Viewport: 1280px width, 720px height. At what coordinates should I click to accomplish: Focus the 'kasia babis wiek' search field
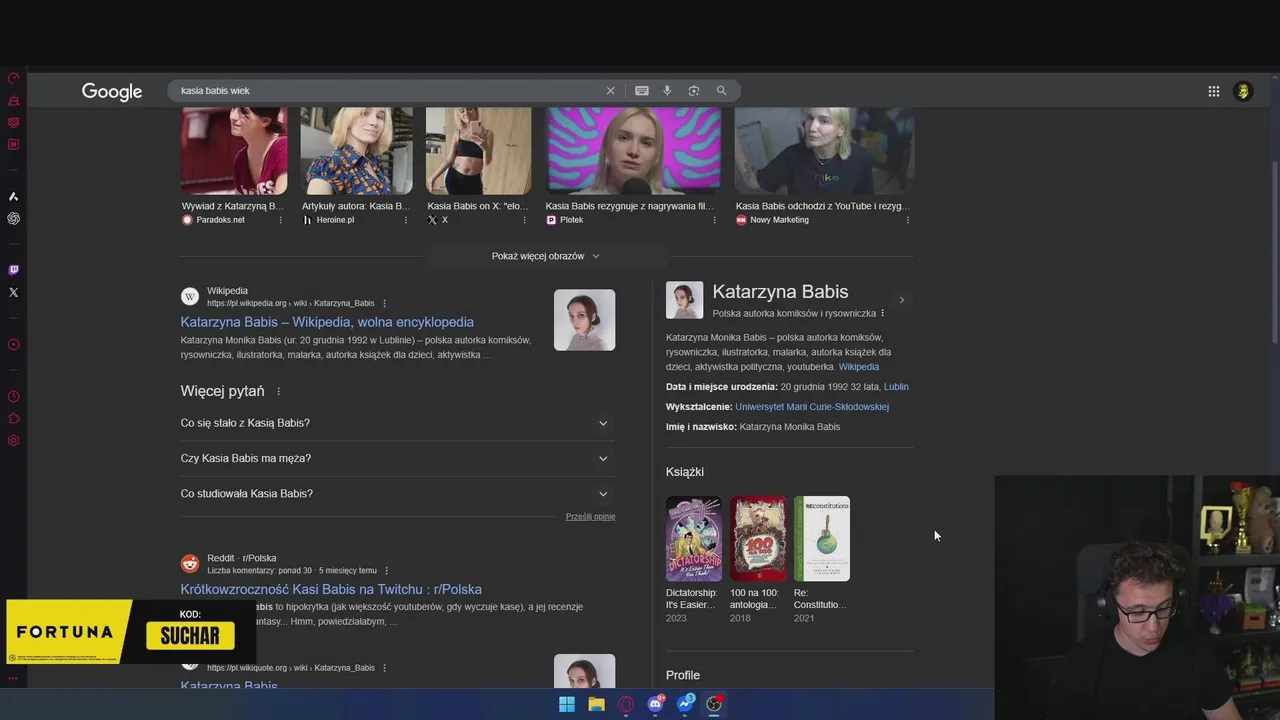coord(390,90)
